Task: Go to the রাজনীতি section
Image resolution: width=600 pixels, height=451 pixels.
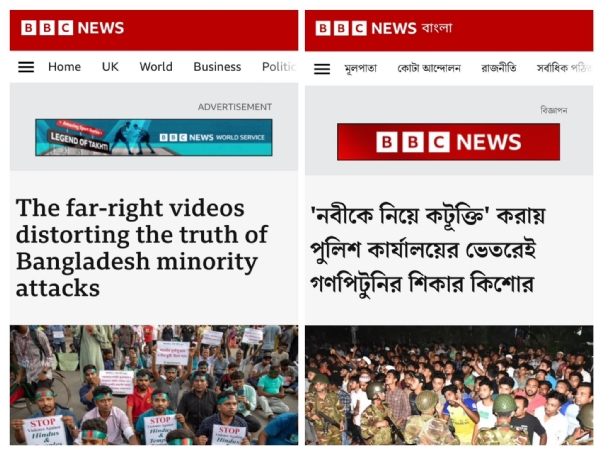Action: pos(499,68)
